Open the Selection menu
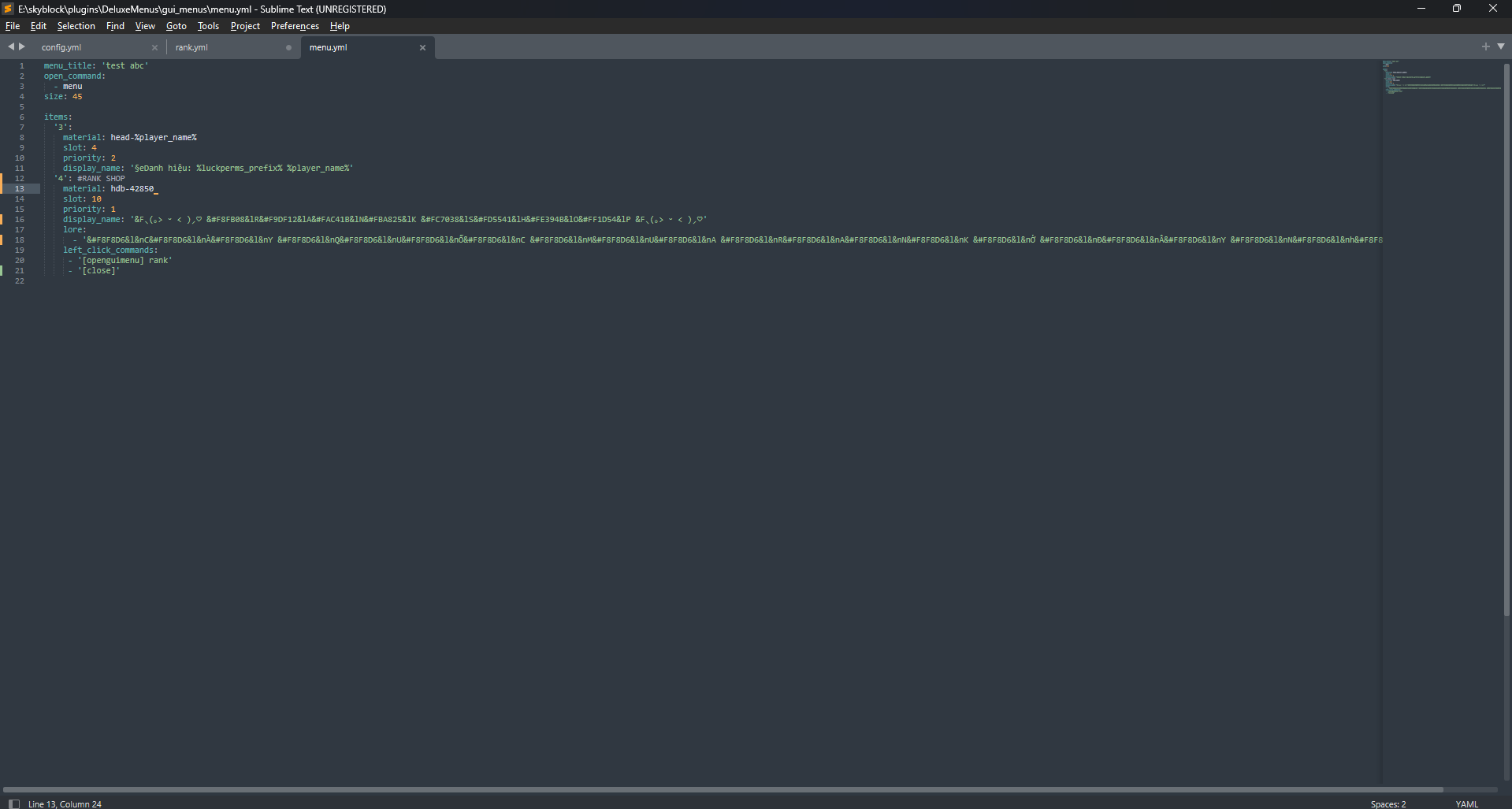Image resolution: width=1512 pixels, height=809 pixels. pyautogui.click(x=76, y=26)
